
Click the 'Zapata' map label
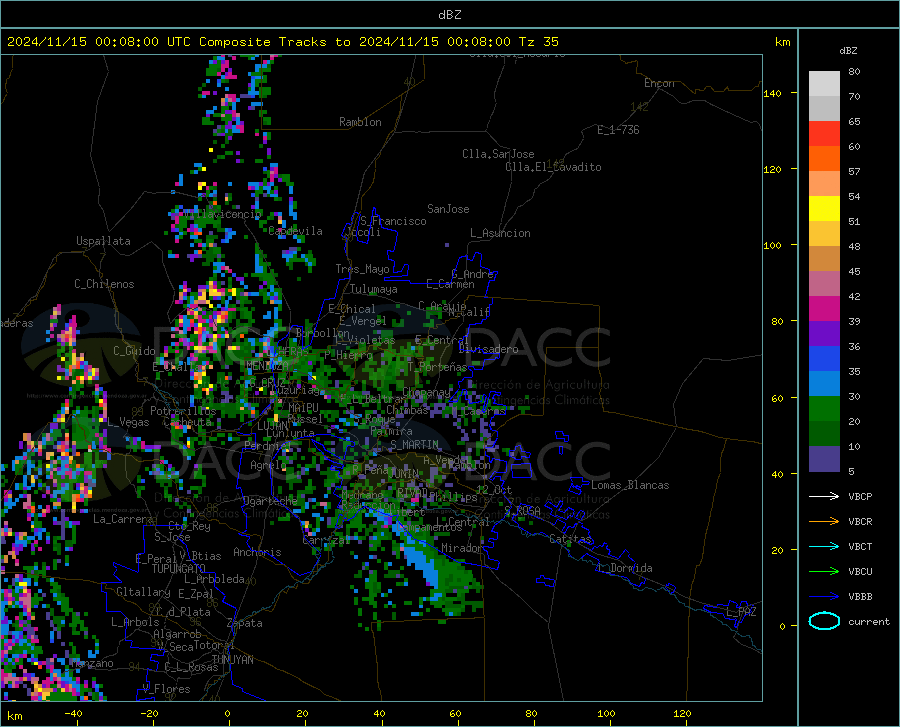click(245, 623)
